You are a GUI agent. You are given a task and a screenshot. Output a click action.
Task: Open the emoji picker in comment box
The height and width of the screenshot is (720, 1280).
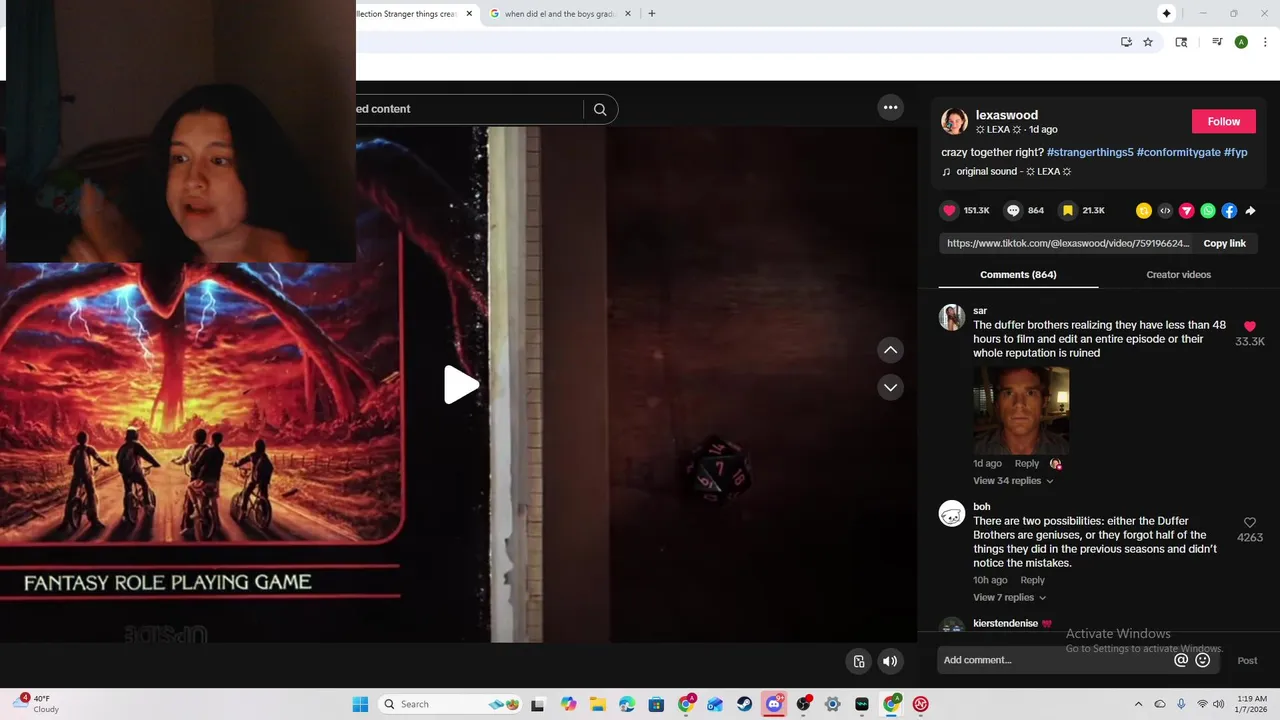(x=1203, y=660)
